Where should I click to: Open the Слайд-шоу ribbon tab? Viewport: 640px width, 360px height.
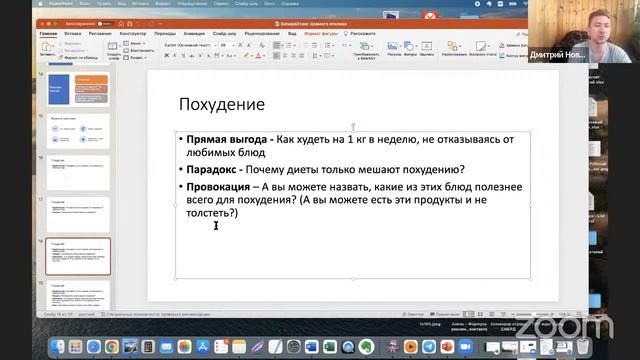point(224,33)
